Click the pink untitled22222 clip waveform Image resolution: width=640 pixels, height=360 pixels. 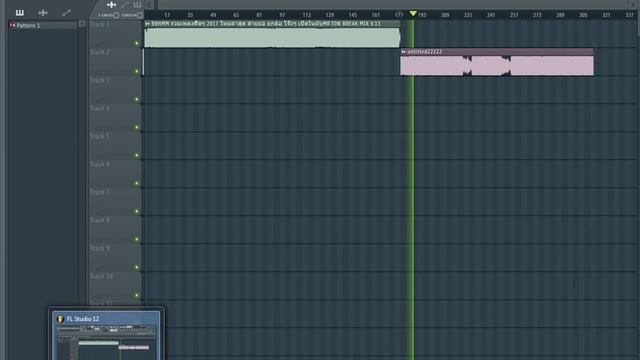(497, 66)
